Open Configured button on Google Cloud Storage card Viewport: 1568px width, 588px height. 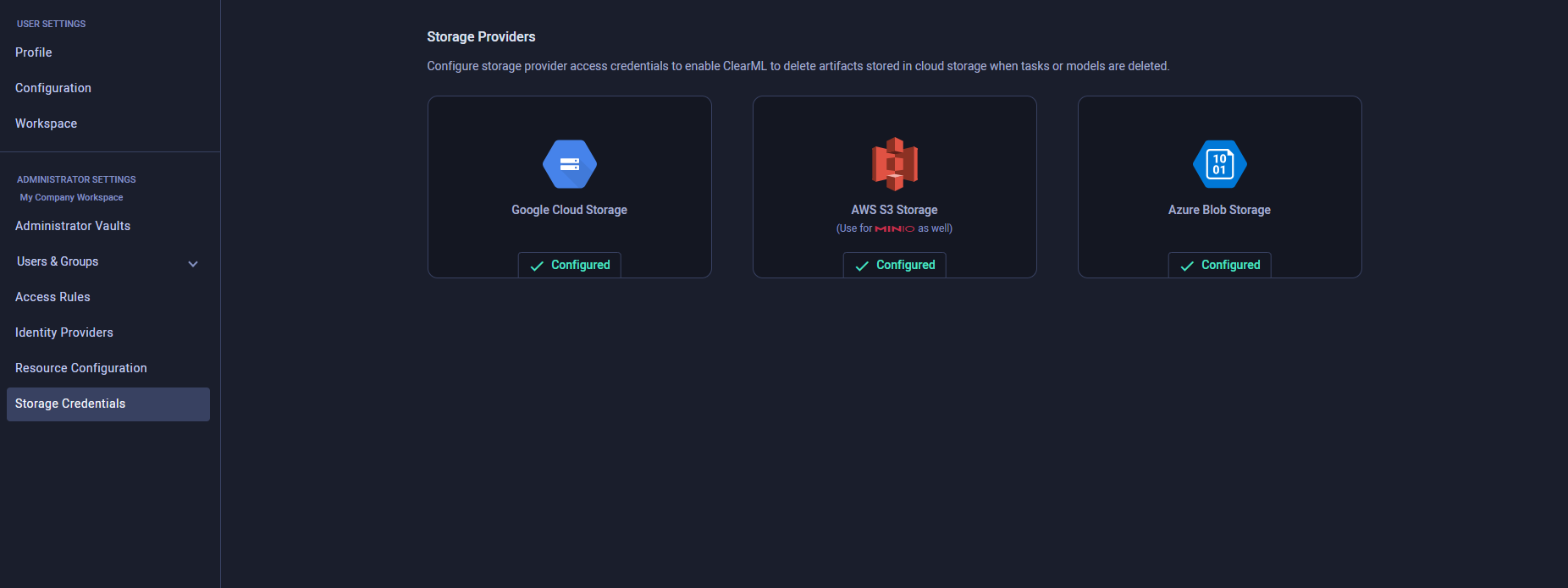(x=569, y=265)
